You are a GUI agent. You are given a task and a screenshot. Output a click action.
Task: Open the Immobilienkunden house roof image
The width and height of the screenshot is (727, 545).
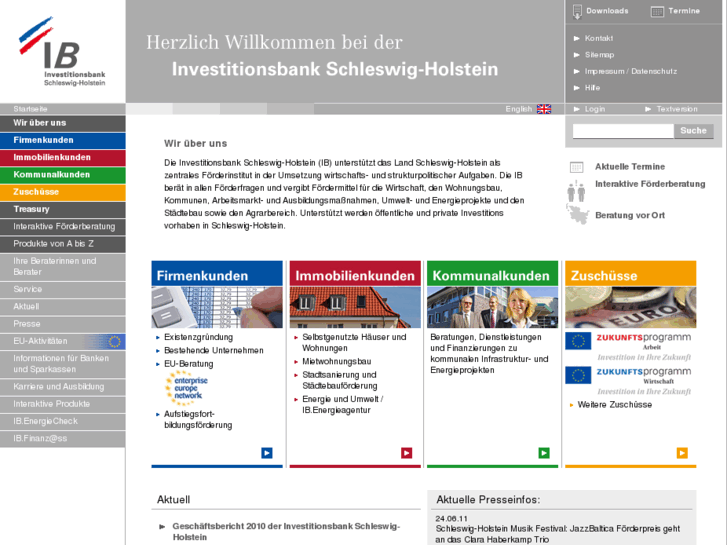[355, 307]
